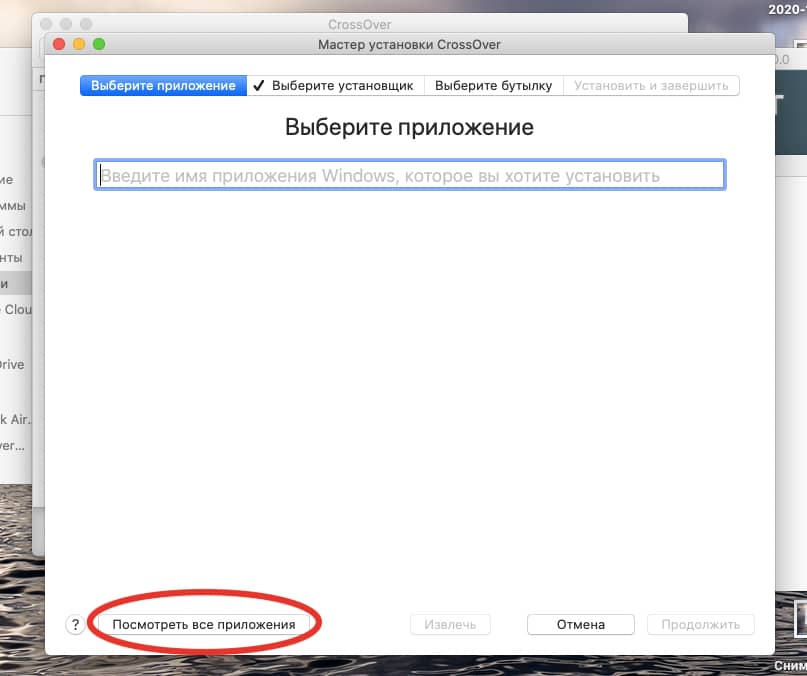Screen dimensions: 807x676
Task: Focus the Windows application name search field
Action: (410, 175)
